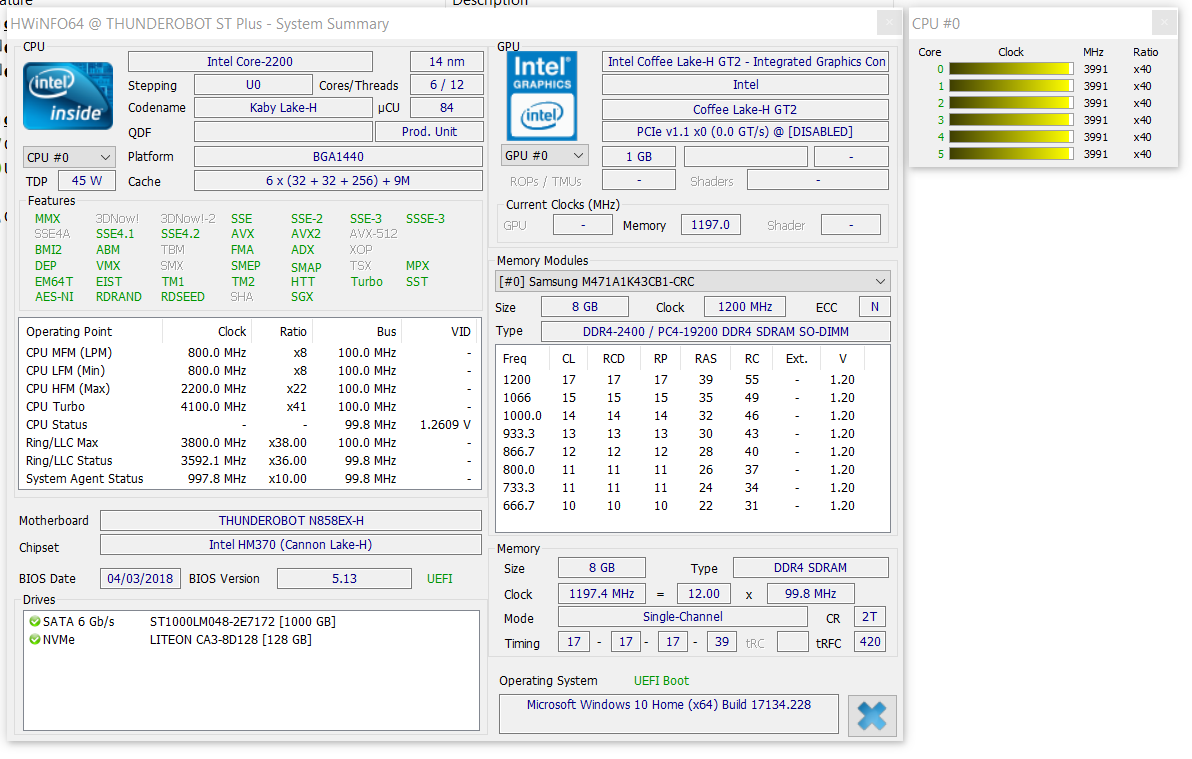This screenshot has height=759, width=1192.
Task: Click the Mode Single-Channel field
Action: pyautogui.click(x=683, y=617)
